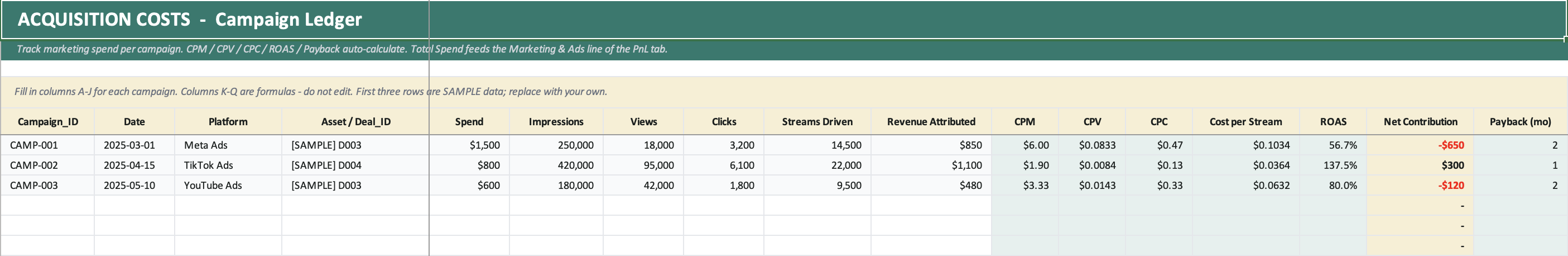Select the 1,800 clicks cell

coord(724,186)
